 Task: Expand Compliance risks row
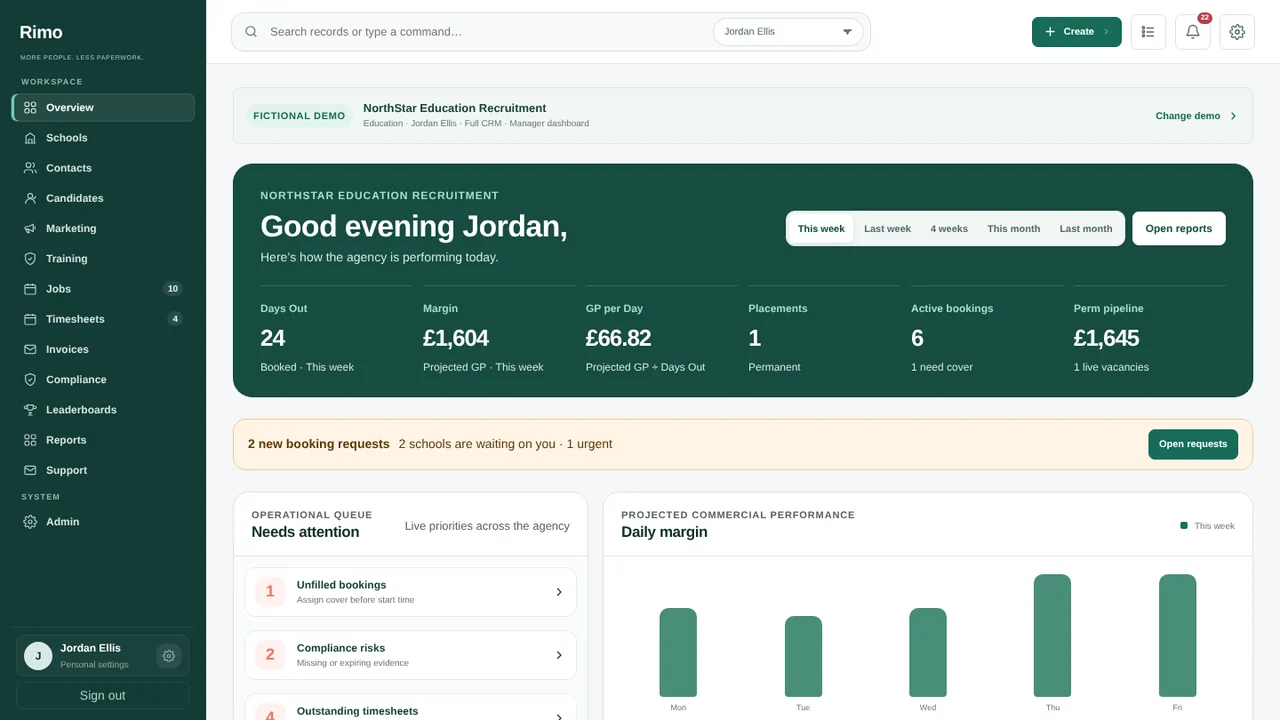(410, 655)
